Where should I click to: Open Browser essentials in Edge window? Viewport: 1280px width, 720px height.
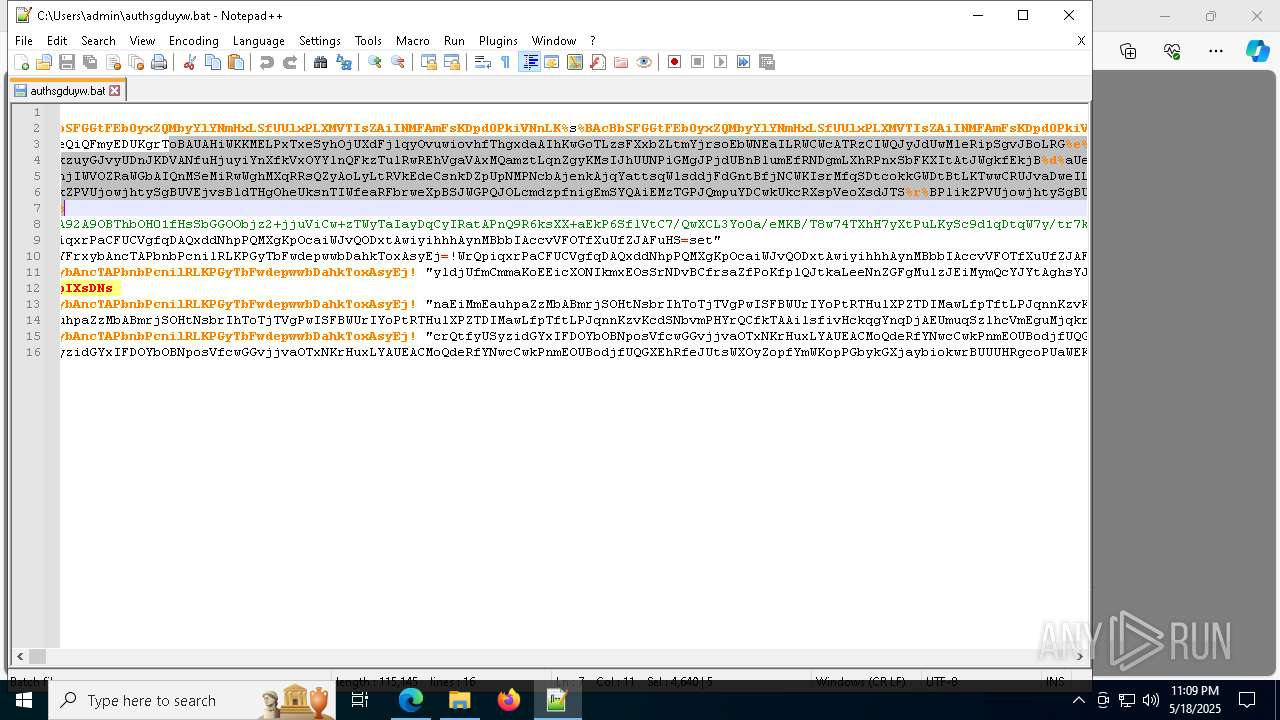[x=1172, y=51]
